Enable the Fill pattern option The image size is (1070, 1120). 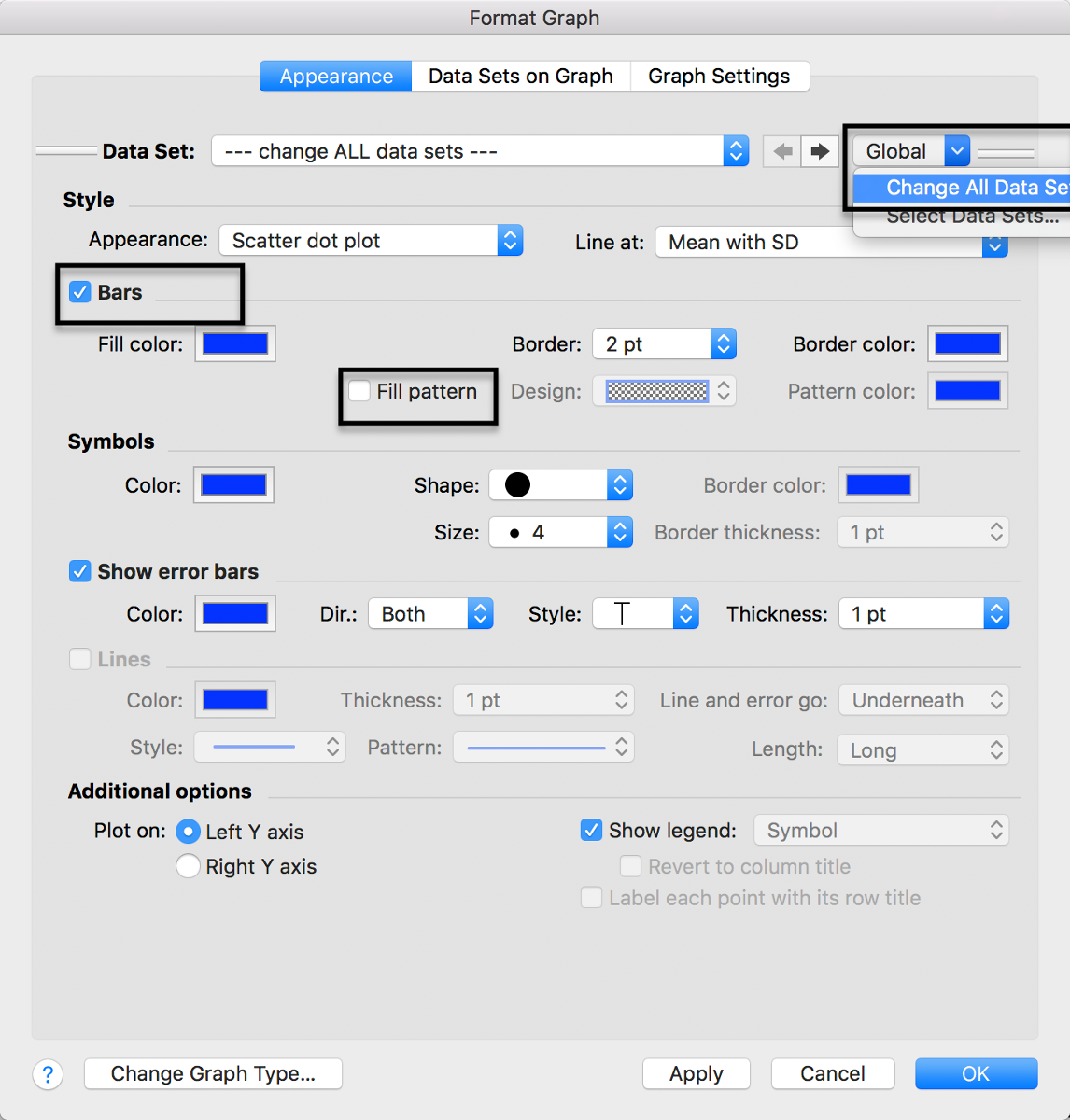click(x=359, y=391)
